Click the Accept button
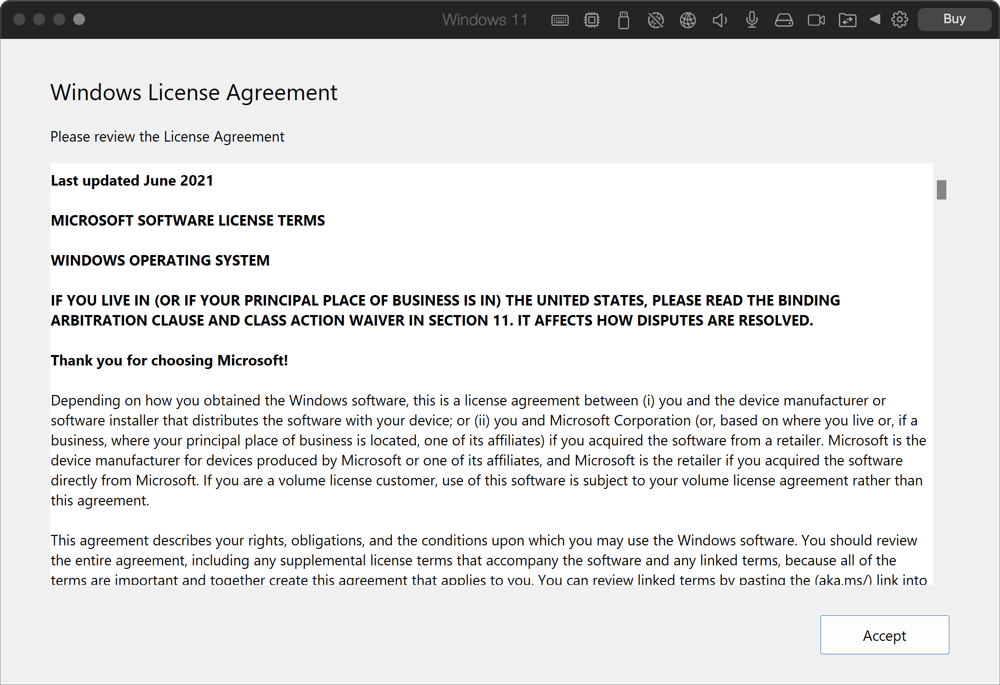Viewport: 1000px width, 685px height. pyautogui.click(x=885, y=635)
